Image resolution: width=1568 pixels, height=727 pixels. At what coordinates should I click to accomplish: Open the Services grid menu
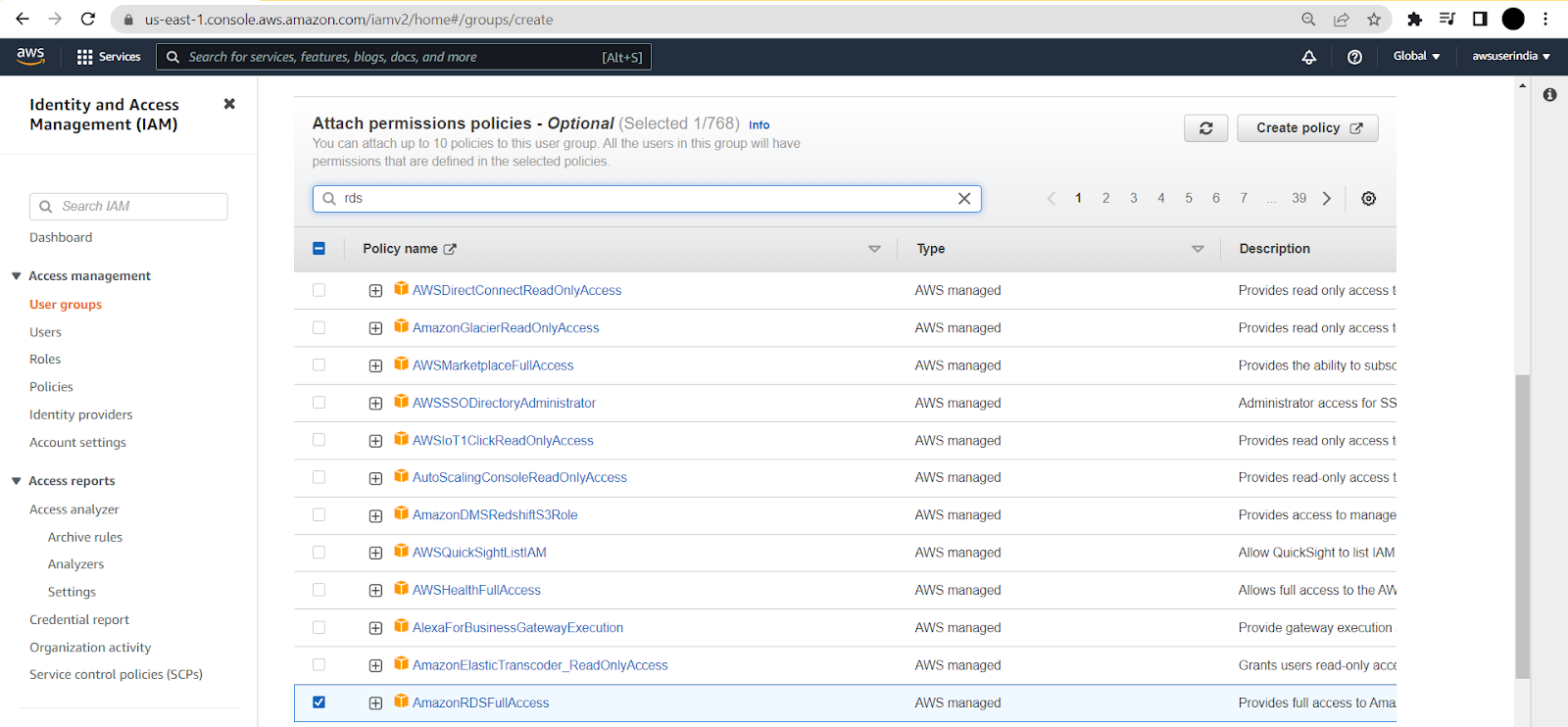coord(109,57)
